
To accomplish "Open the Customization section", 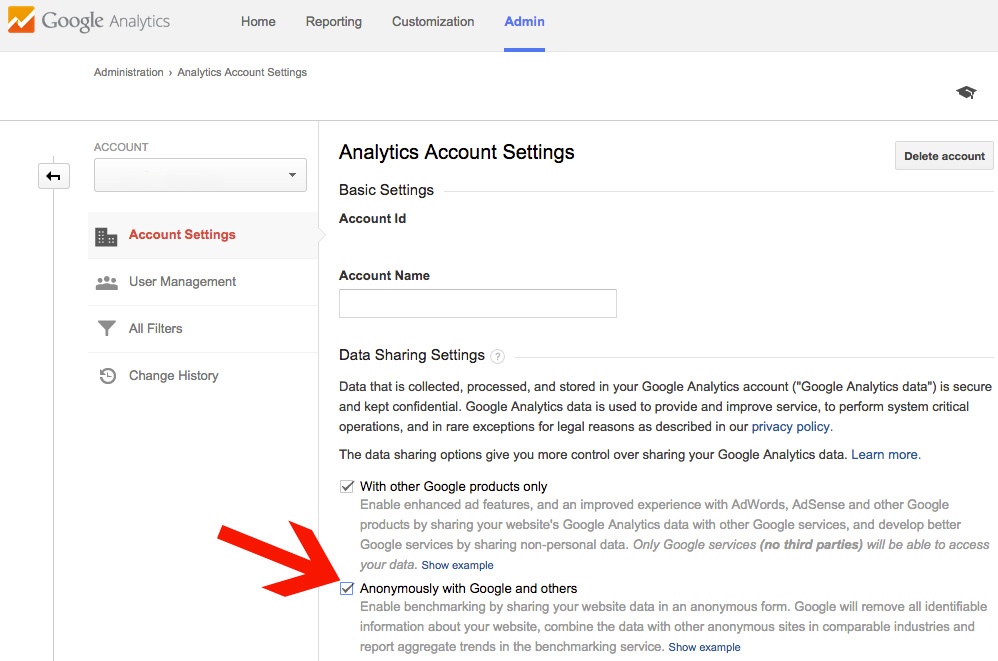I will pos(432,21).
